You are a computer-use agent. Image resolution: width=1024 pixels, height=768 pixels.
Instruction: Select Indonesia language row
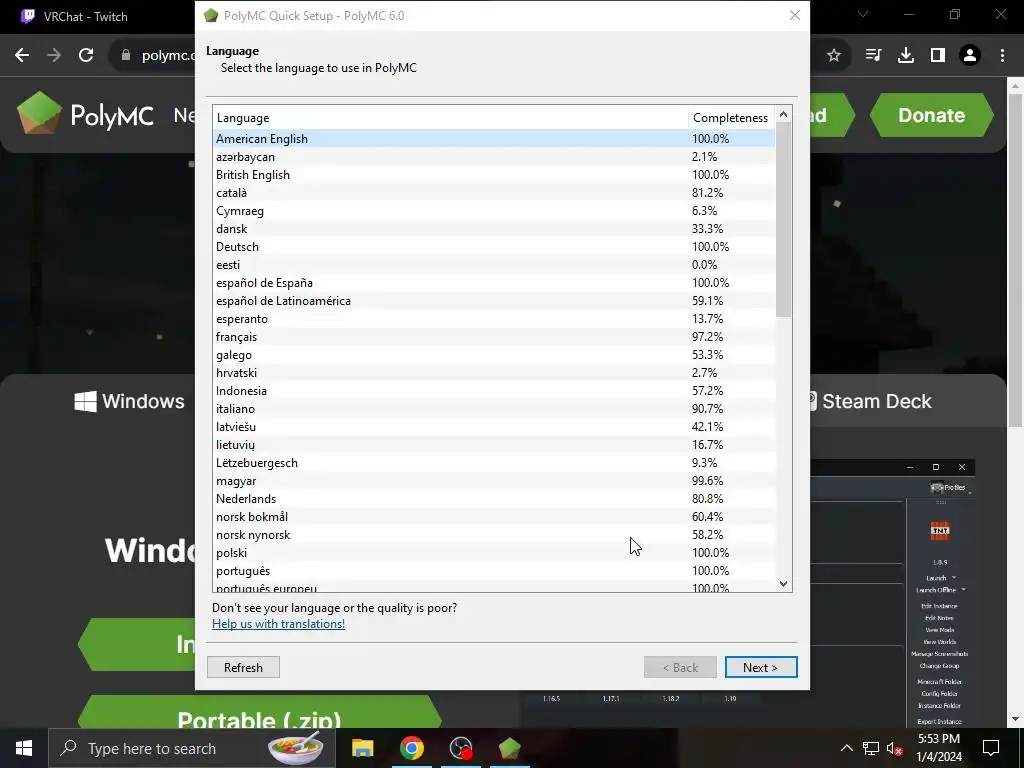pyautogui.click(x=494, y=391)
